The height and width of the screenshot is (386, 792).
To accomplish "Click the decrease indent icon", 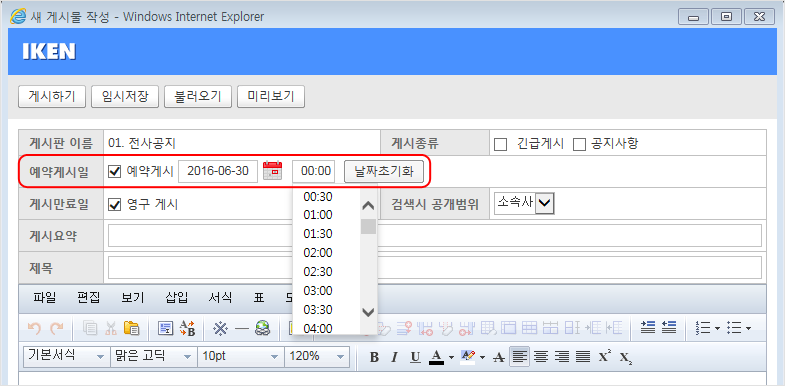I will point(669,327).
